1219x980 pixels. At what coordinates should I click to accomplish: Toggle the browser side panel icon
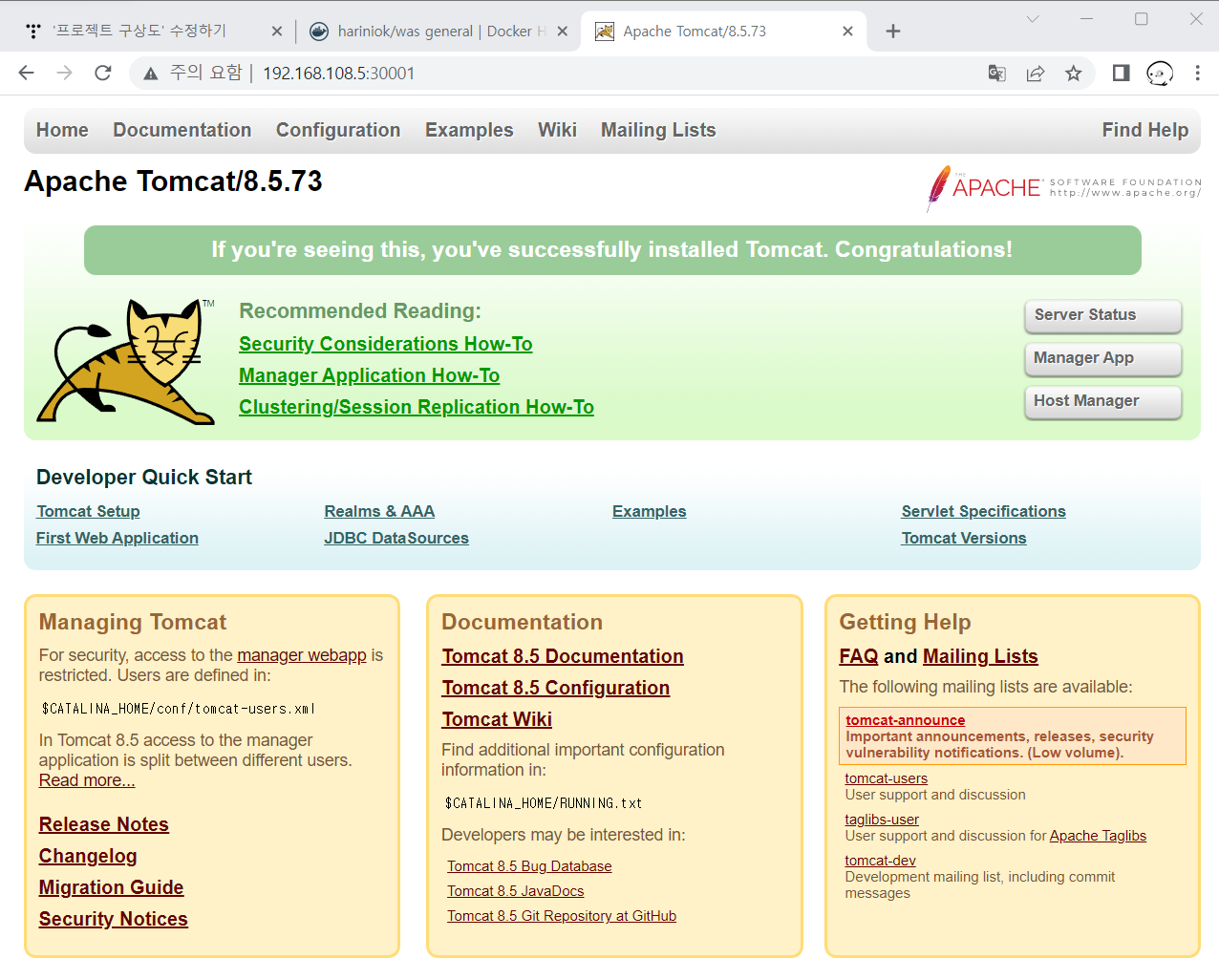click(x=1122, y=74)
